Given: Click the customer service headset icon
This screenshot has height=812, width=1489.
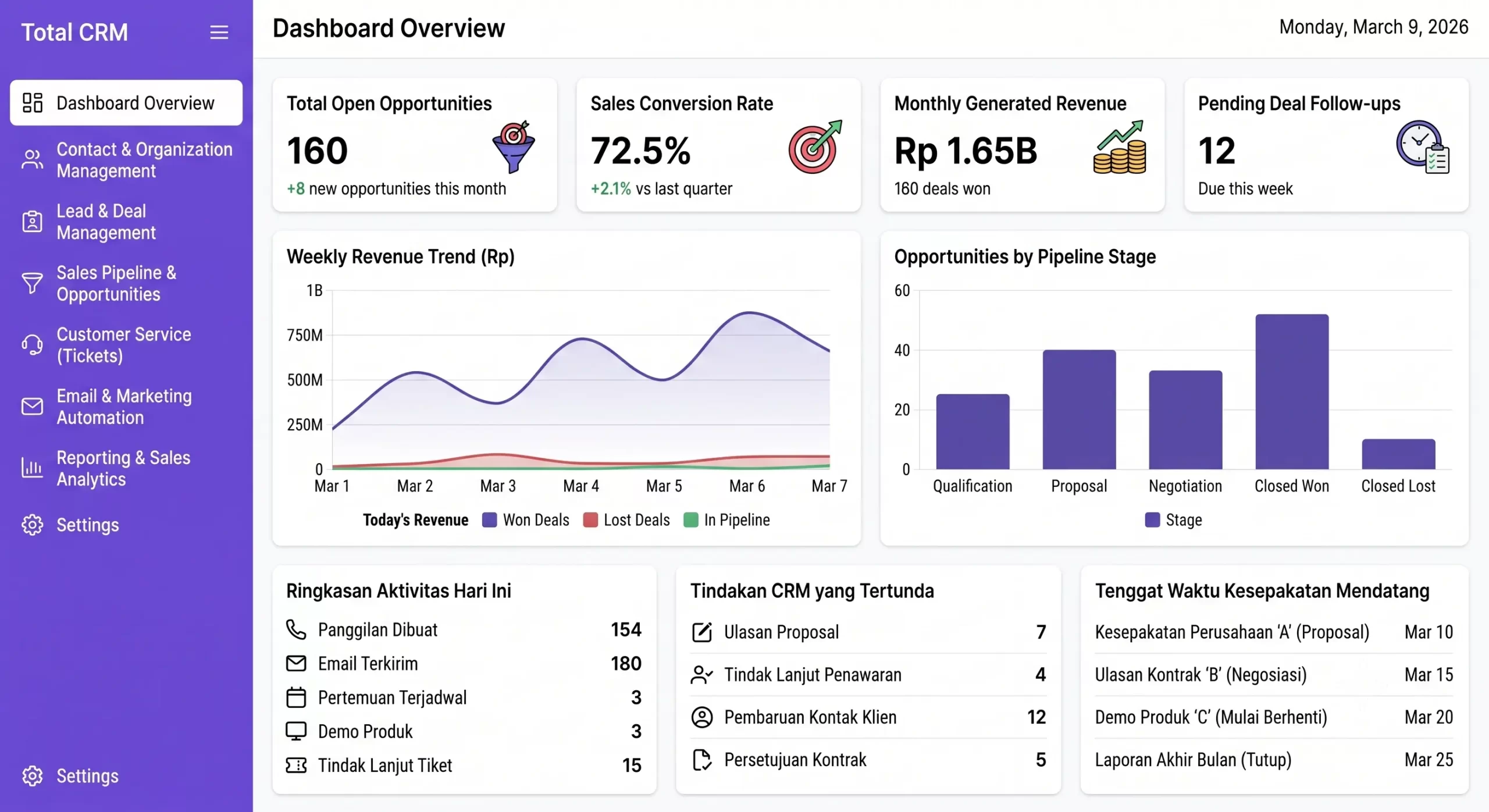Looking at the screenshot, I should click(x=33, y=345).
